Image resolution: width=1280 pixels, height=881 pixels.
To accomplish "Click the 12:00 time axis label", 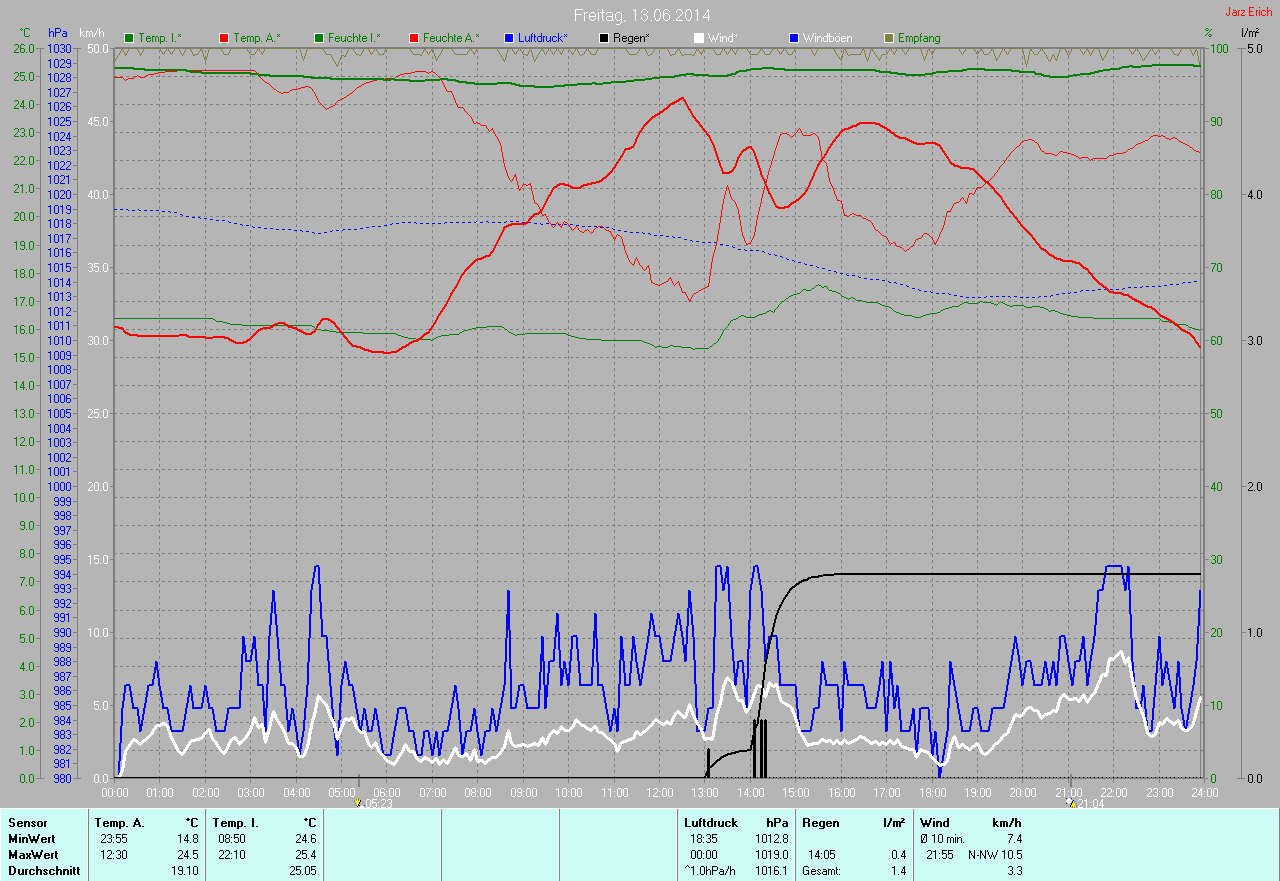I will [x=660, y=792].
